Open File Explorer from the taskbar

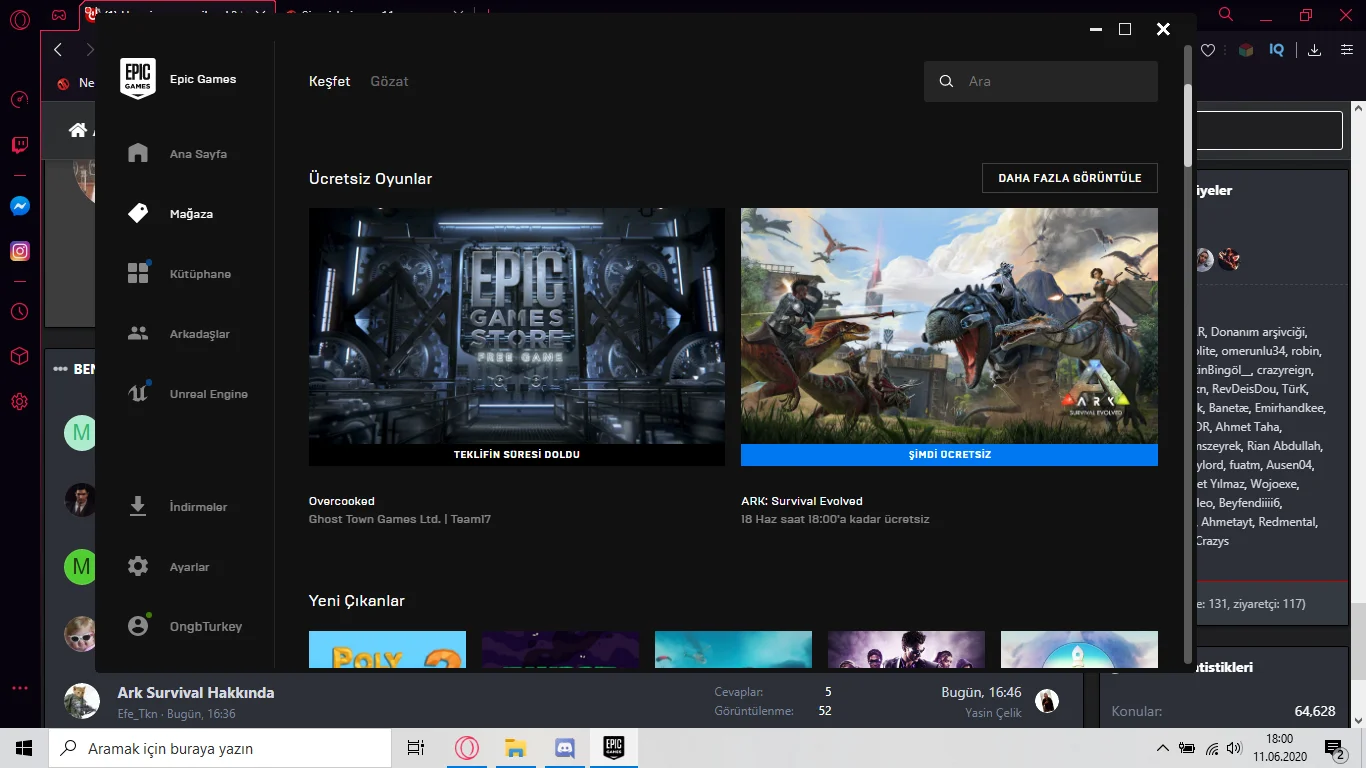click(x=515, y=748)
